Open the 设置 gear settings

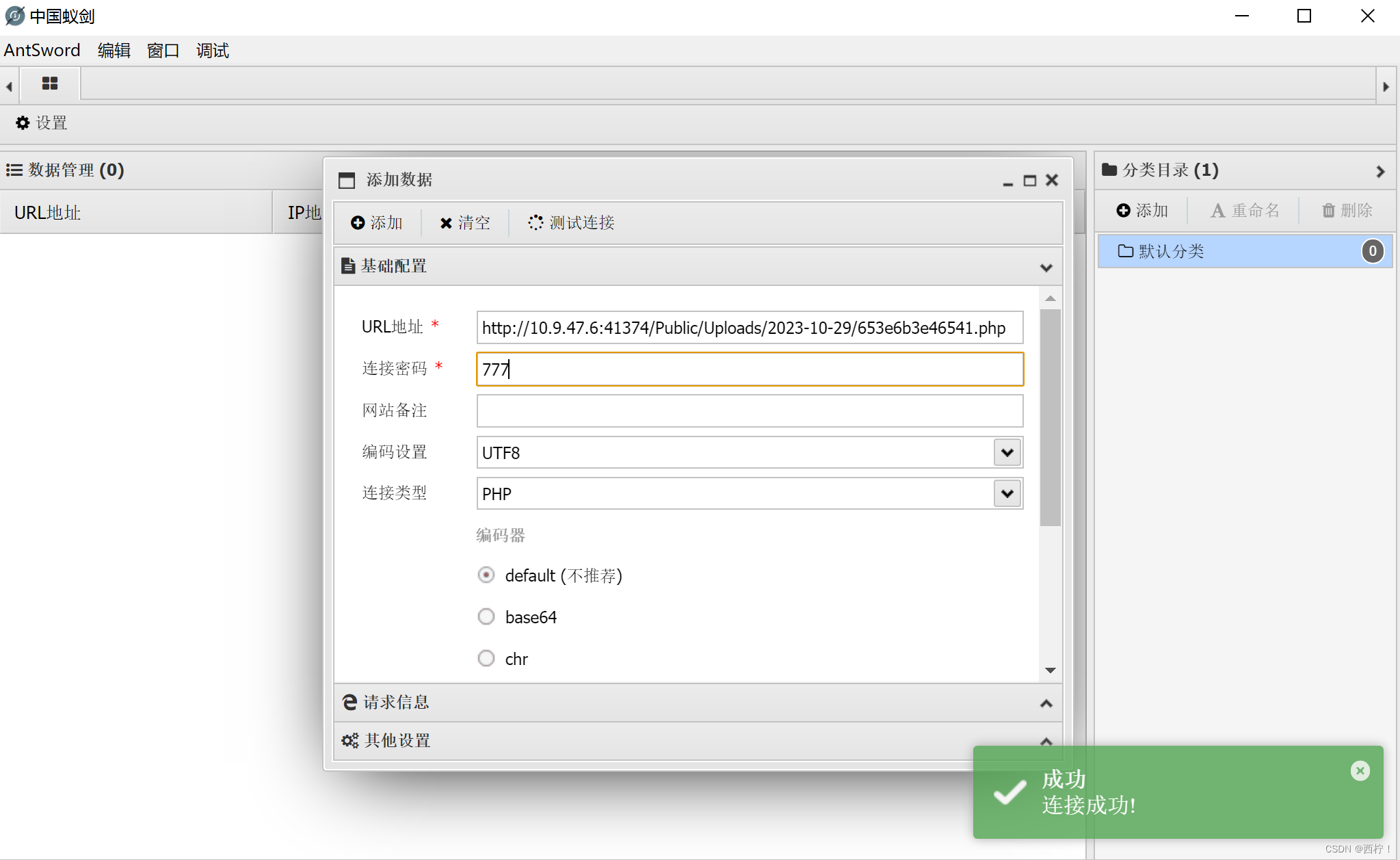[41, 122]
